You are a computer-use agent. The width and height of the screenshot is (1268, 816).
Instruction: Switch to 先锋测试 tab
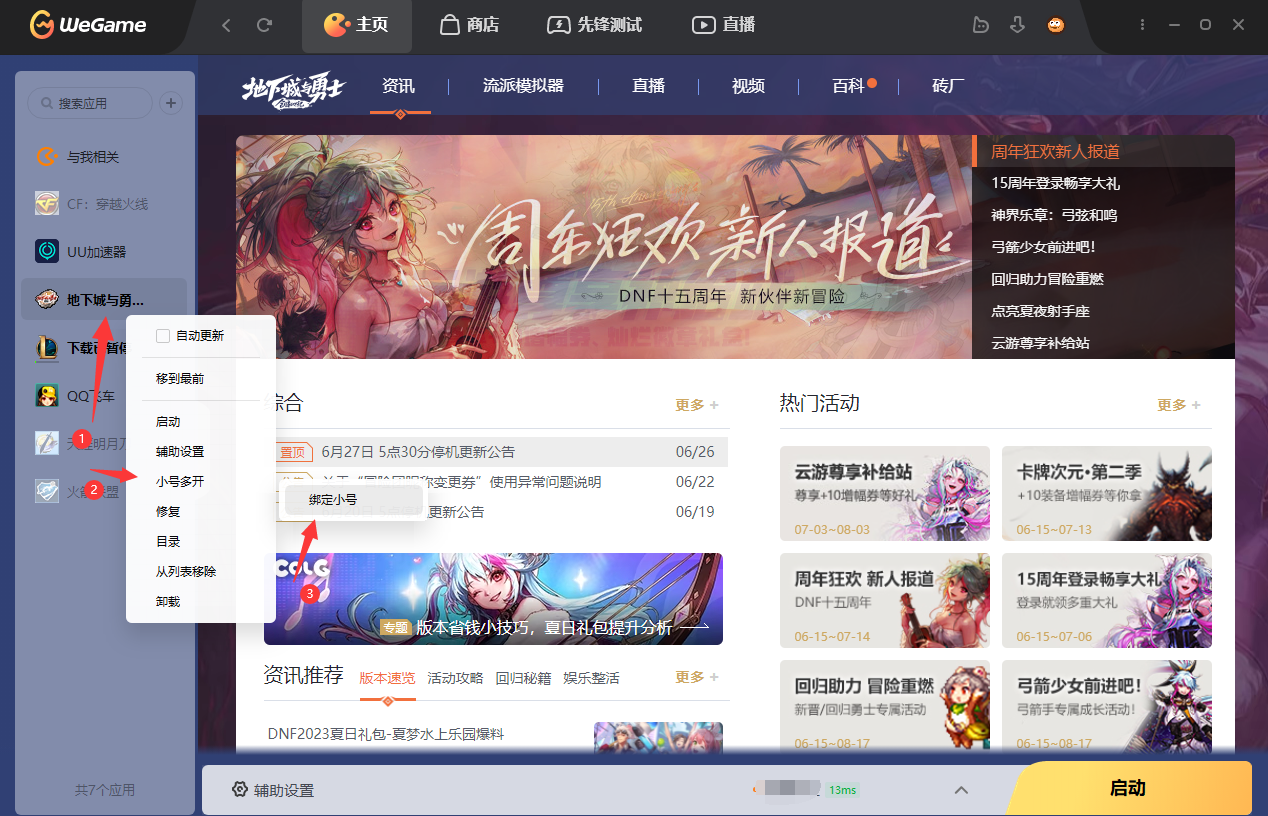[594, 26]
